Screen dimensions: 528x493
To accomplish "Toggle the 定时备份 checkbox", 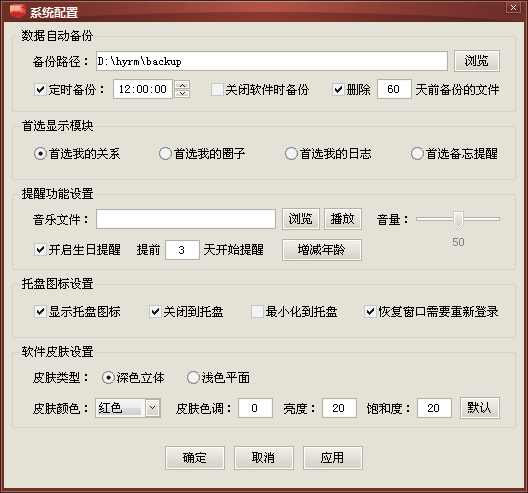I will pyautogui.click(x=40, y=90).
